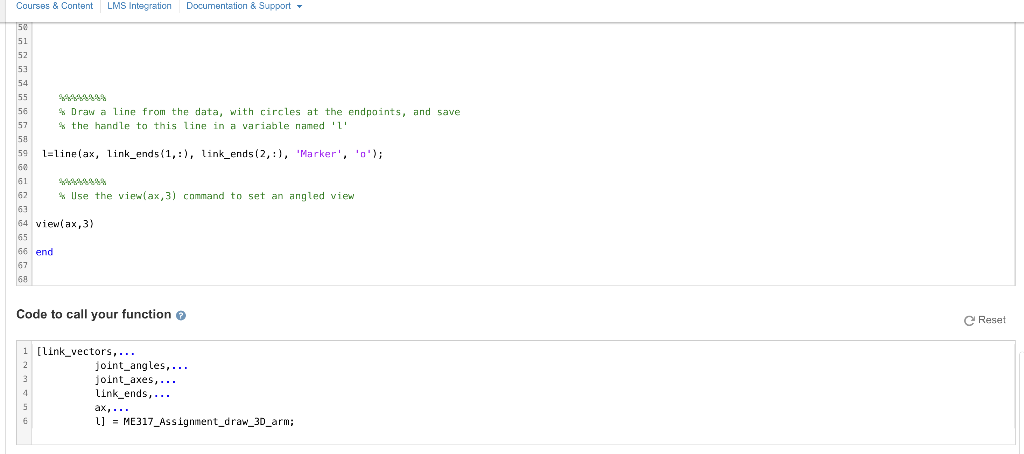The width and height of the screenshot is (1024, 454).
Task: Click the link_ends,... line in the call code
Action: click(133, 394)
